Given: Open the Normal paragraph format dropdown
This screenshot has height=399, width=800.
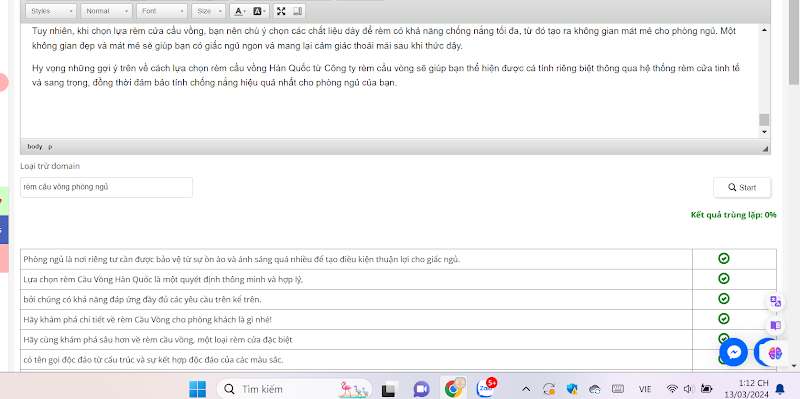Looking at the screenshot, I should tap(106, 11).
